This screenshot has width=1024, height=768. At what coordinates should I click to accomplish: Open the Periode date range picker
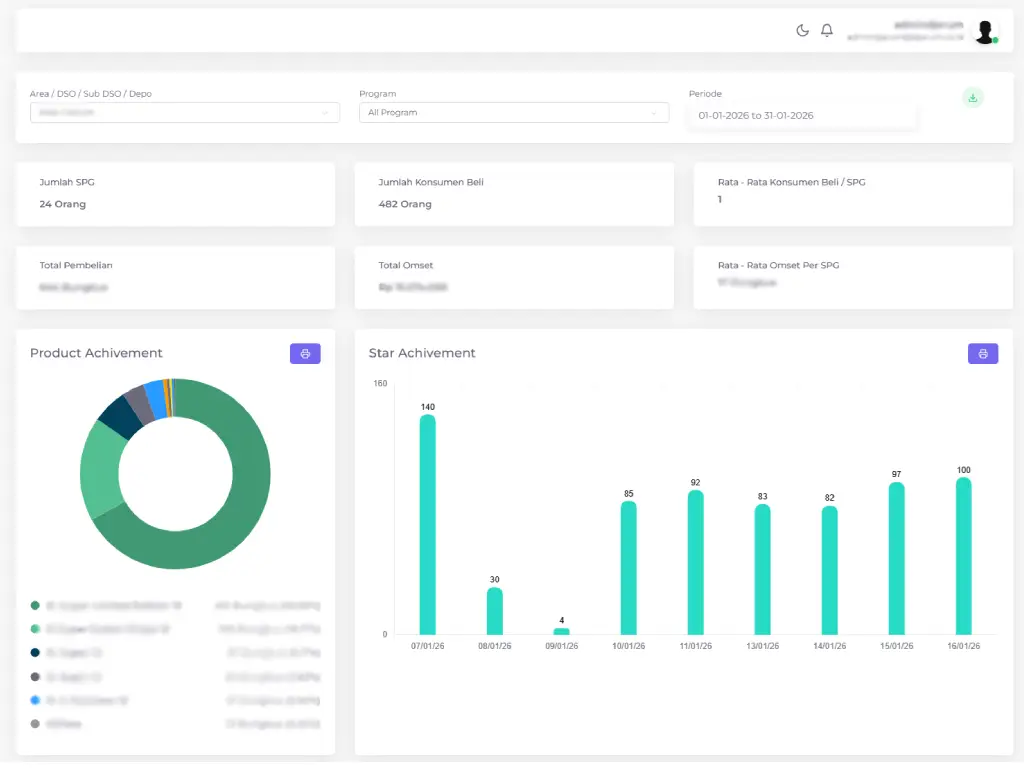pos(802,116)
